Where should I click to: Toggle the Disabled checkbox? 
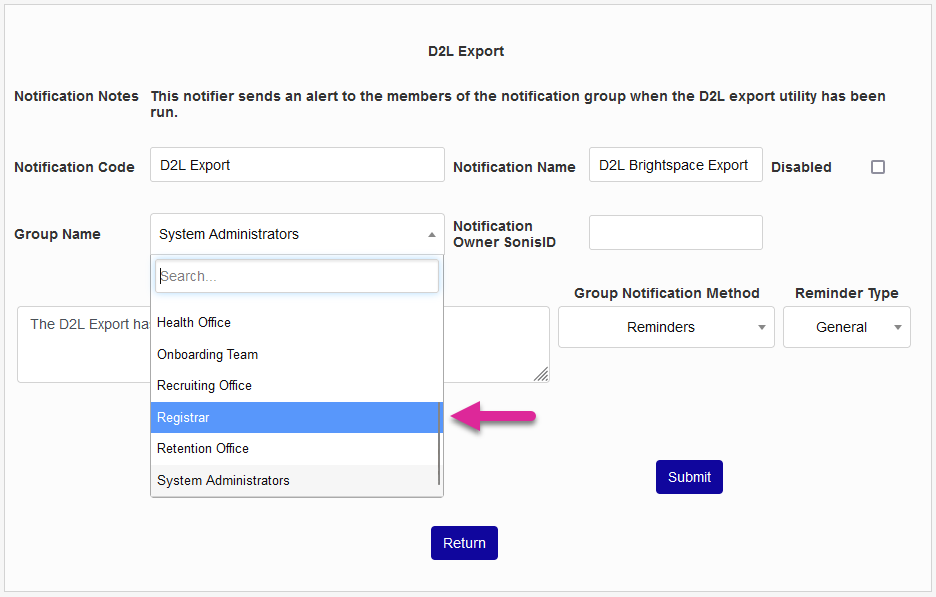click(x=878, y=167)
